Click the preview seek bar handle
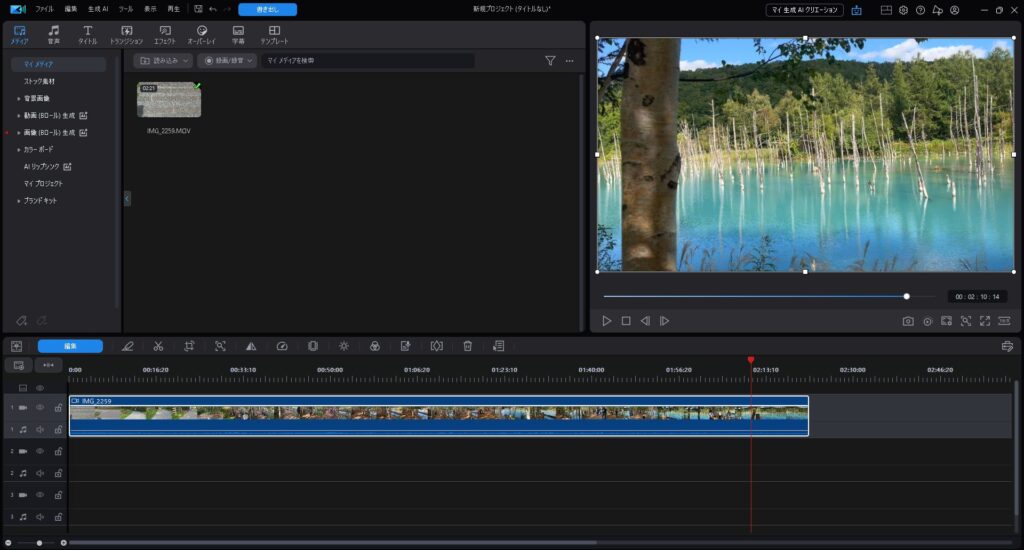 pyautogui.click(x=906, y=297)
